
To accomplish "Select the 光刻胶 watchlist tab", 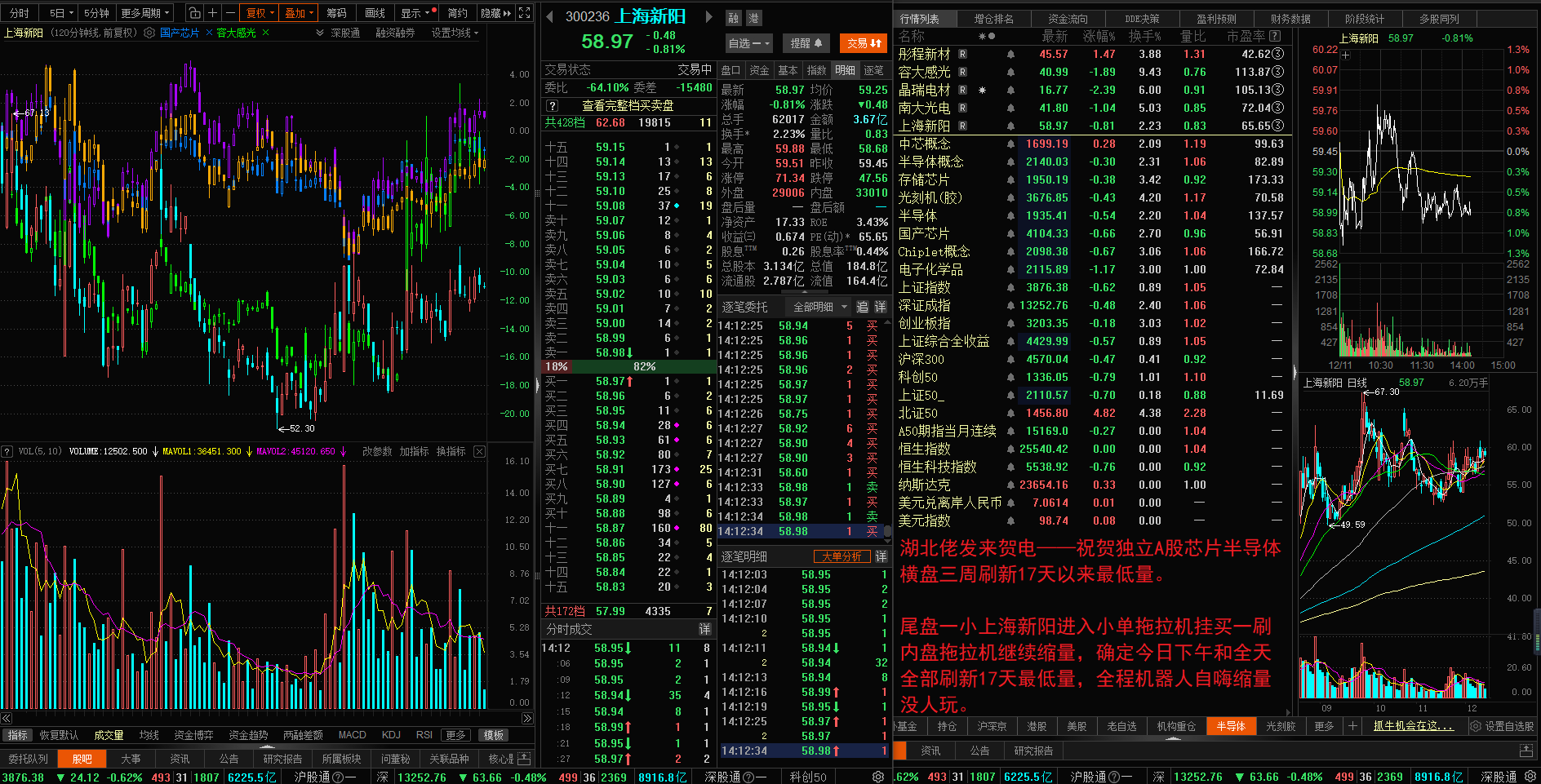I will point(1281,726).
